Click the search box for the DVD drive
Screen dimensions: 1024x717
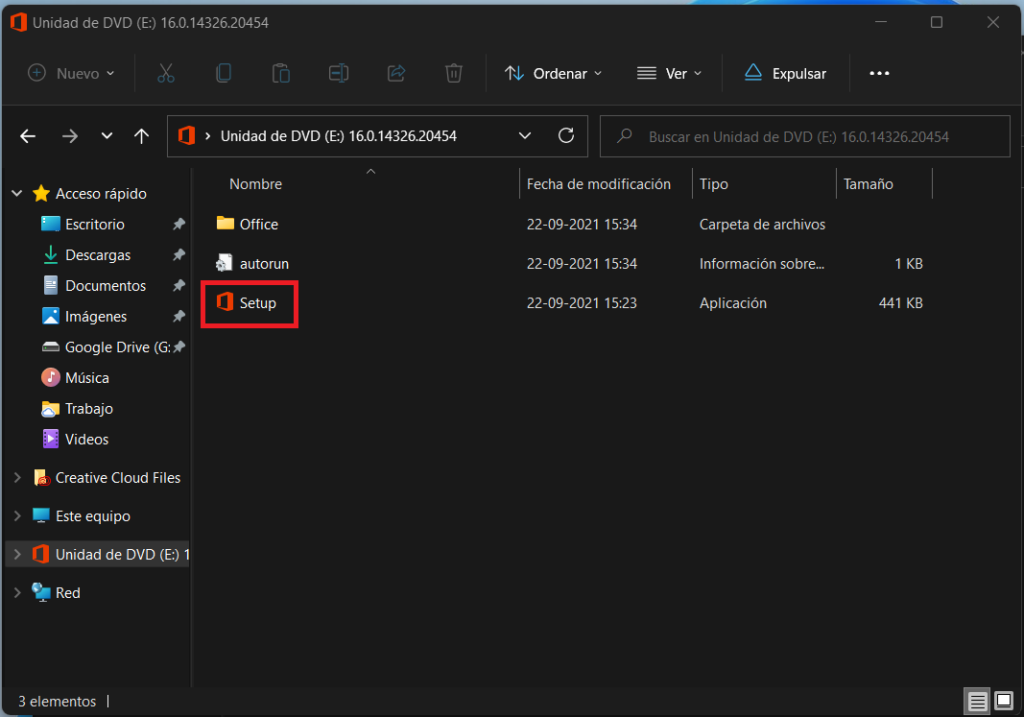point(805,136)
